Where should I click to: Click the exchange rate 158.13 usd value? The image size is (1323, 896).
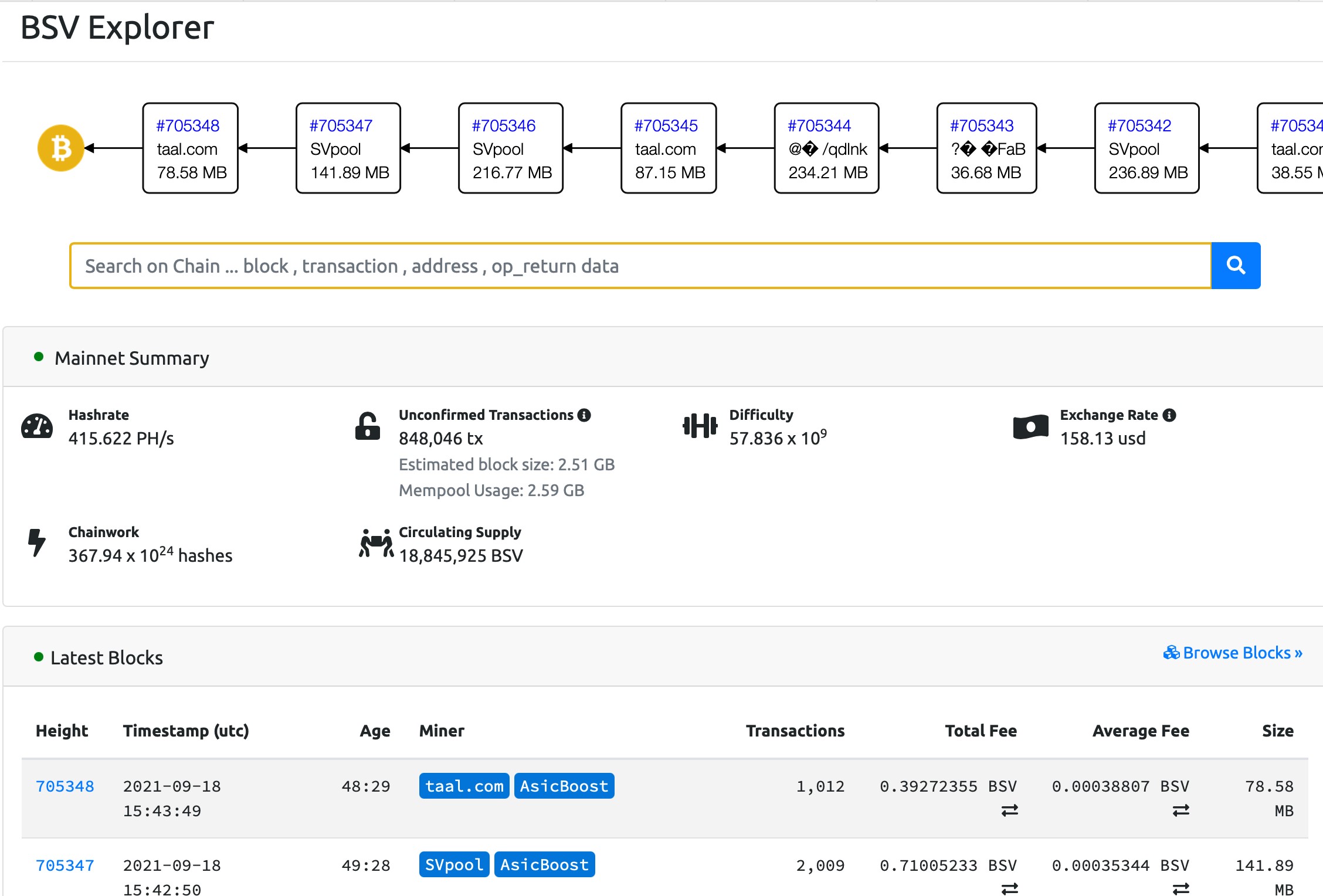1102,439
